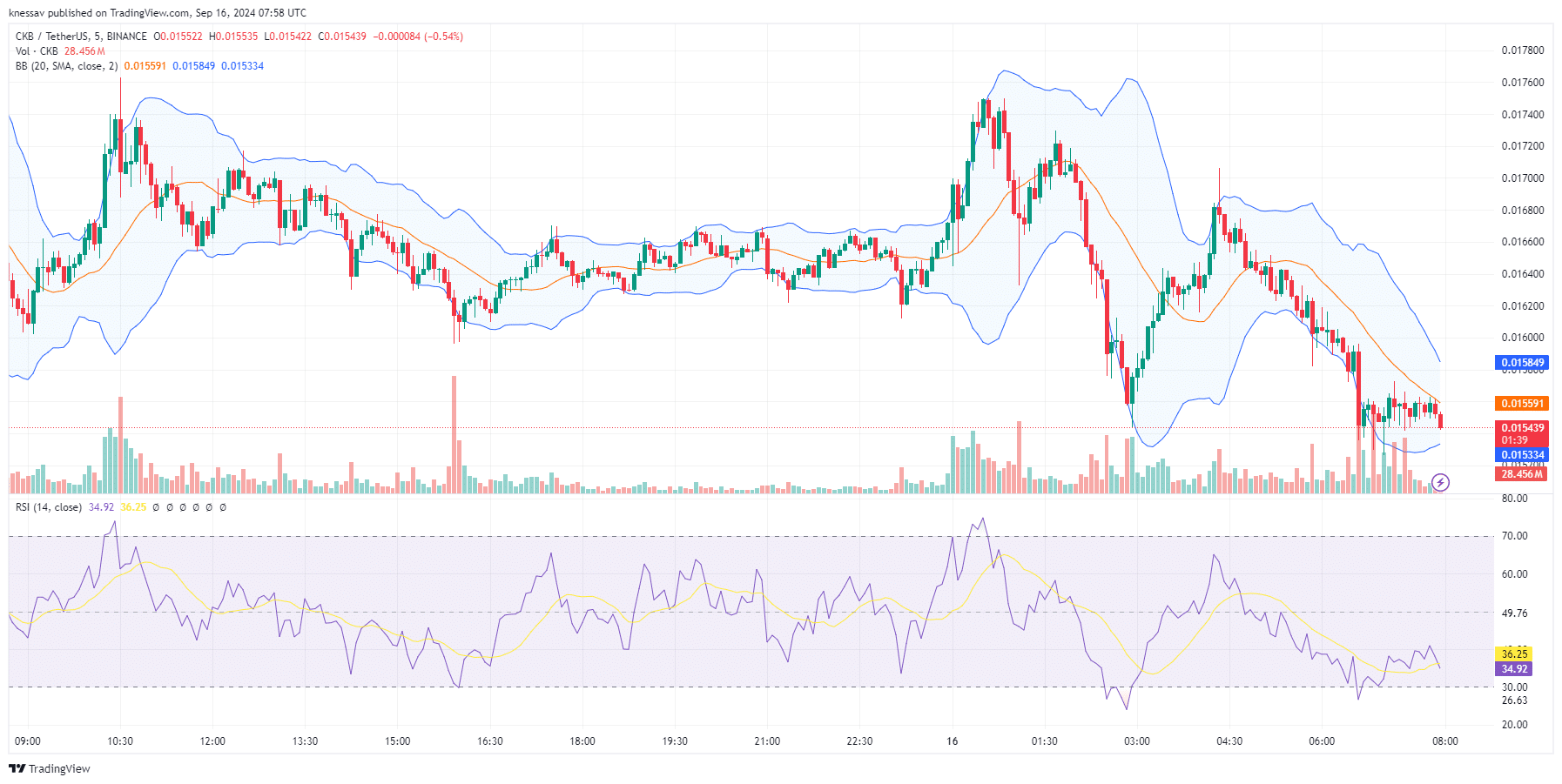Click the 18:00 time axis label

click(582, 741)
